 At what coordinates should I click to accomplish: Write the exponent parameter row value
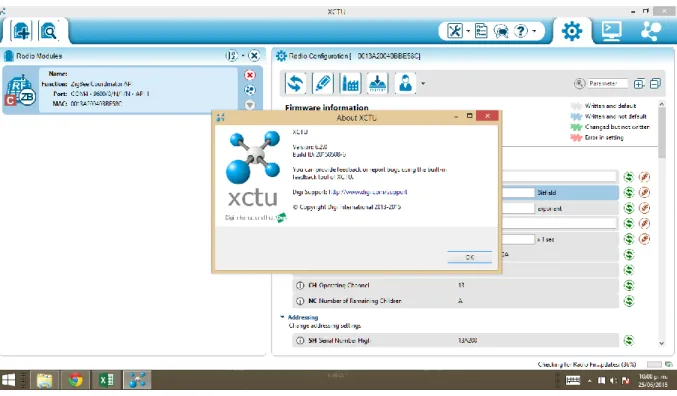tap(644, 208)
